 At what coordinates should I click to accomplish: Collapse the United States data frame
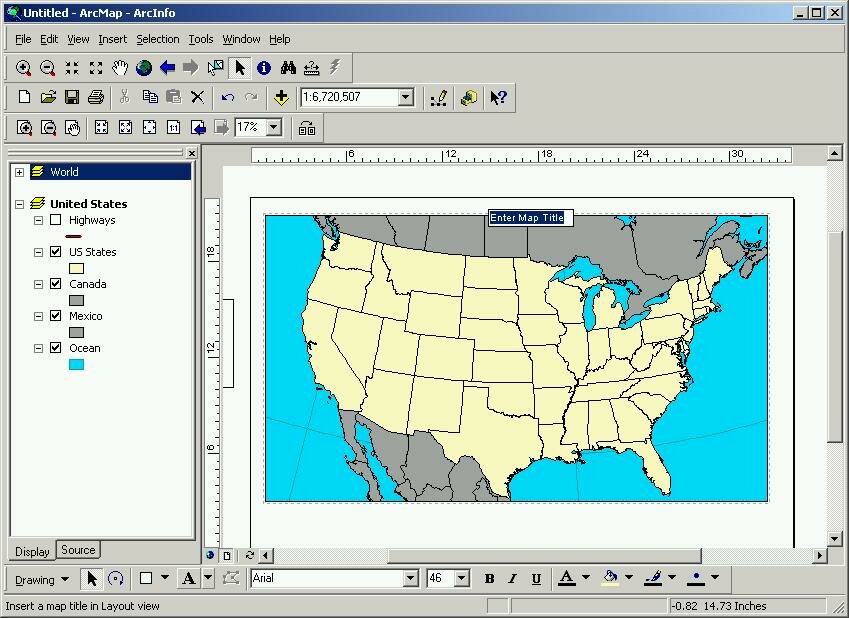click(19, 204)
